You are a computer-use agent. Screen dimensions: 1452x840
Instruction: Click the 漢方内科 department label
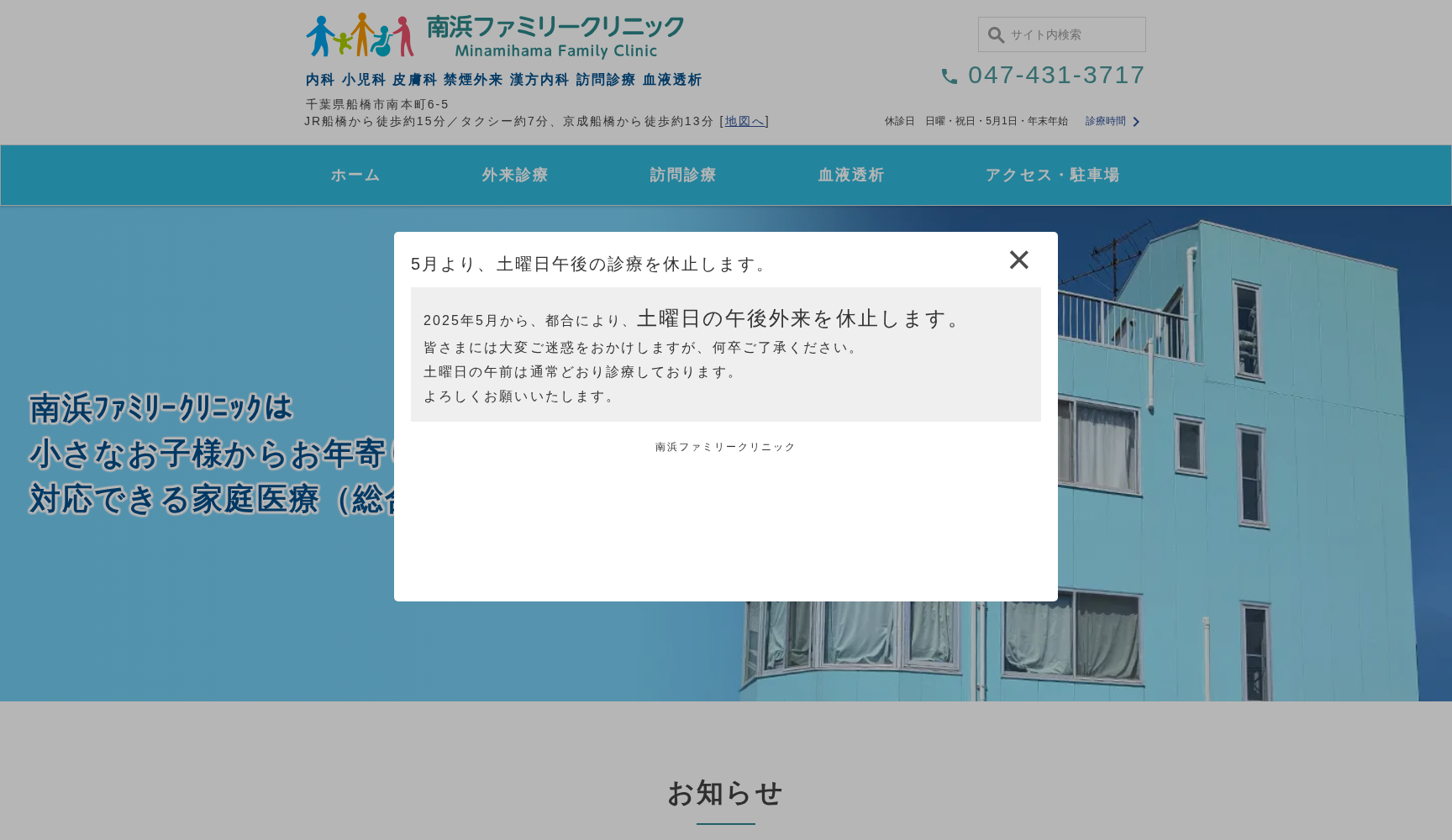(537, 79)
